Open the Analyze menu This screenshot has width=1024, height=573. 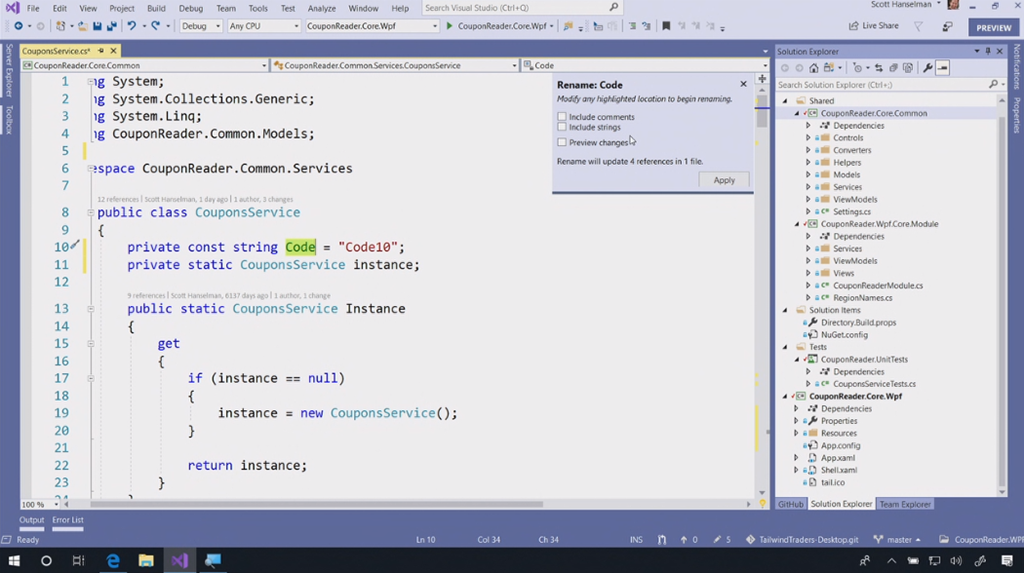click(322, 8)
